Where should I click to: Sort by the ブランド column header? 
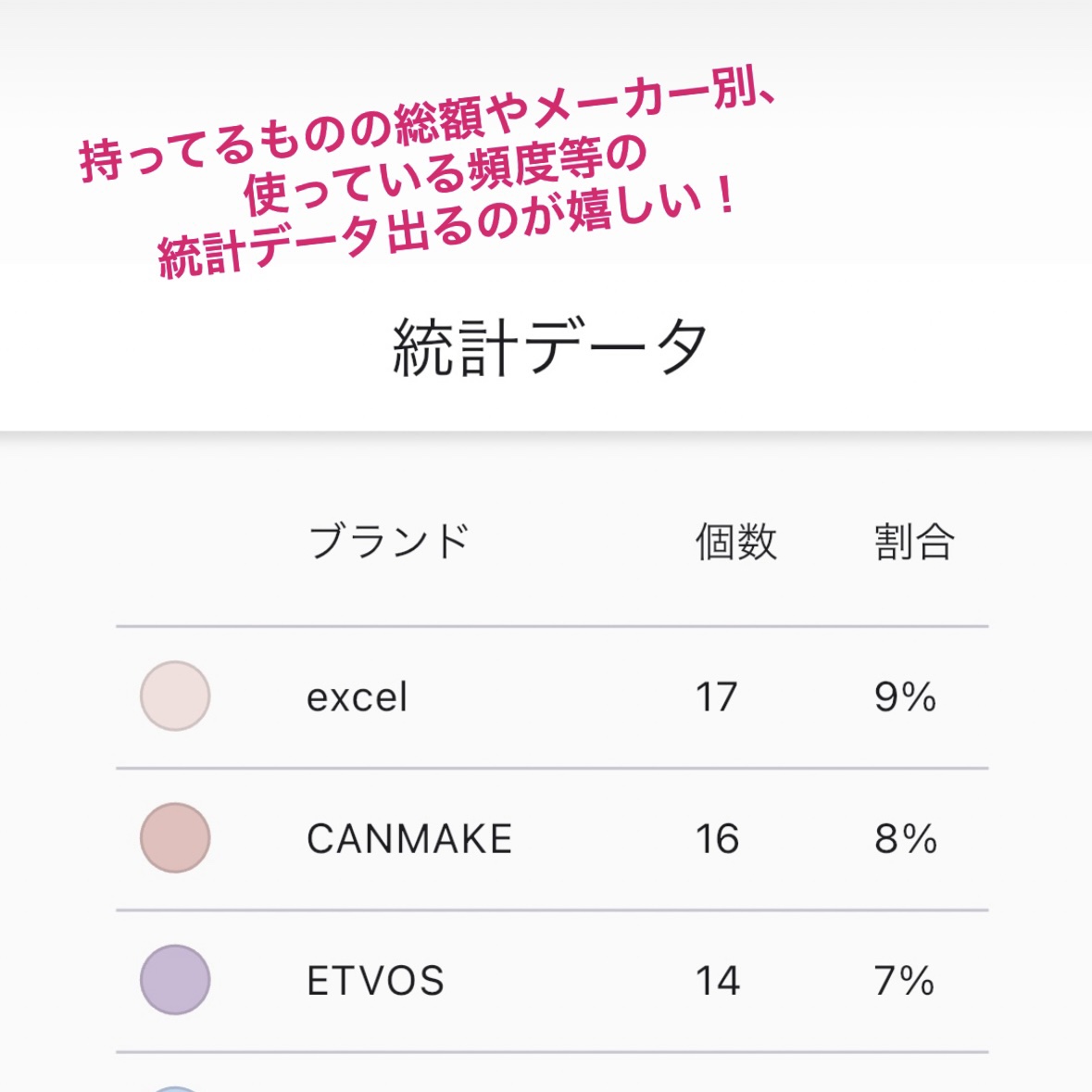click(389, 542)
